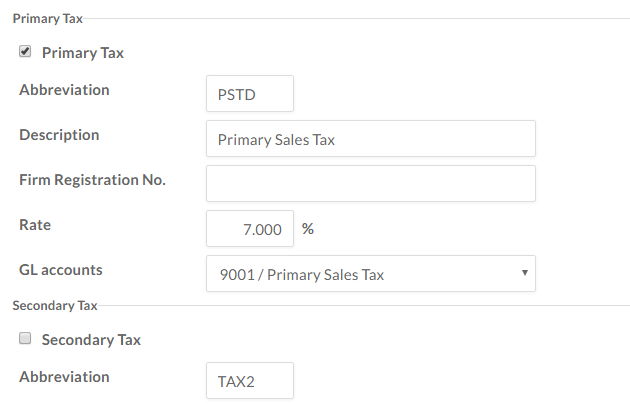Enable the Secondary Tax checkbox
The width and height of the screenshot is (630, 404).
[25, 339]
